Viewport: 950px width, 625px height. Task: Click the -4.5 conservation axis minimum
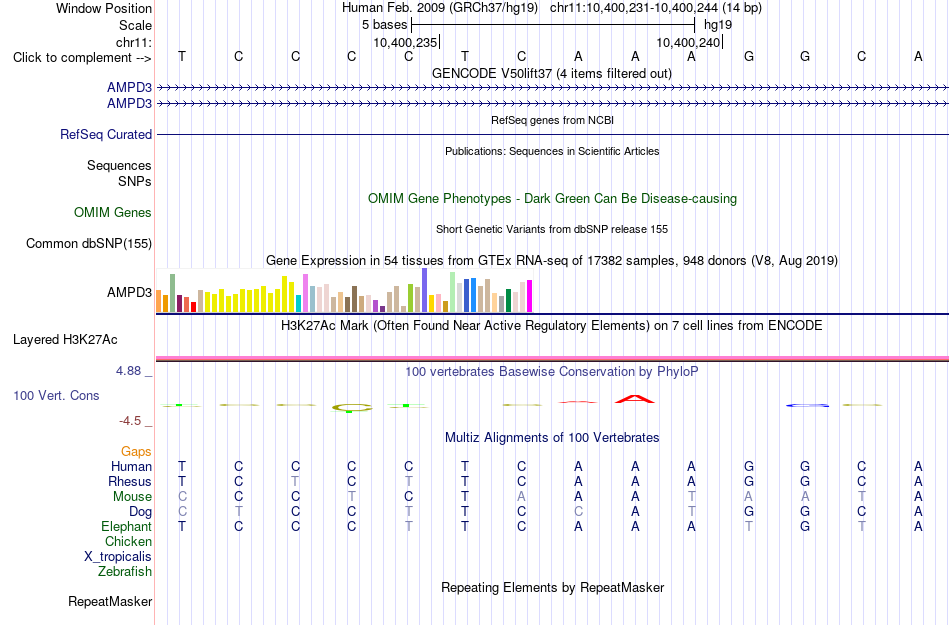click(130, 420)
